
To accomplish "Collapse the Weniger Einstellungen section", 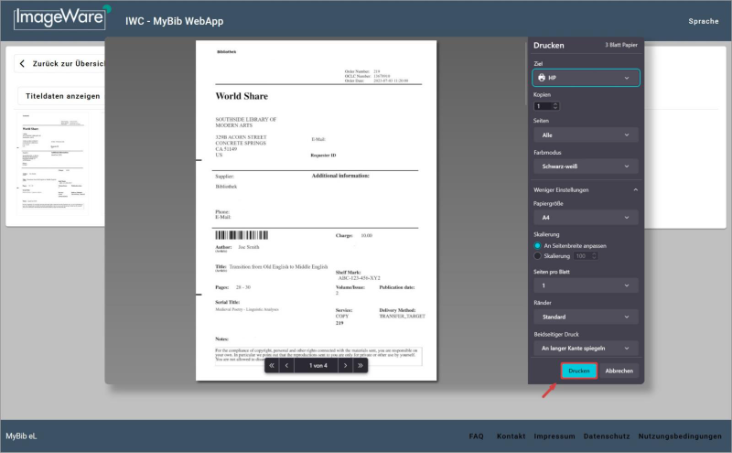I will click(x=634, y=190).
